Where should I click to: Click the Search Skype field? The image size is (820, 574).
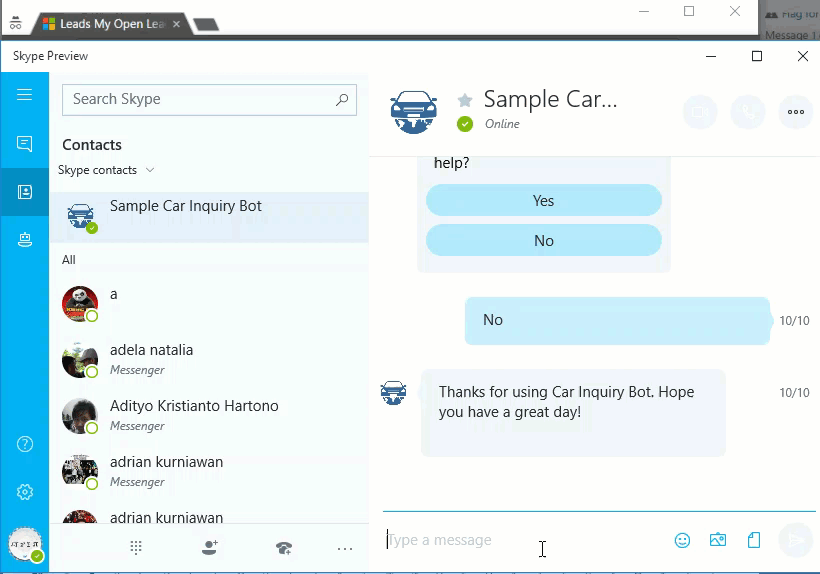[200, 99]
